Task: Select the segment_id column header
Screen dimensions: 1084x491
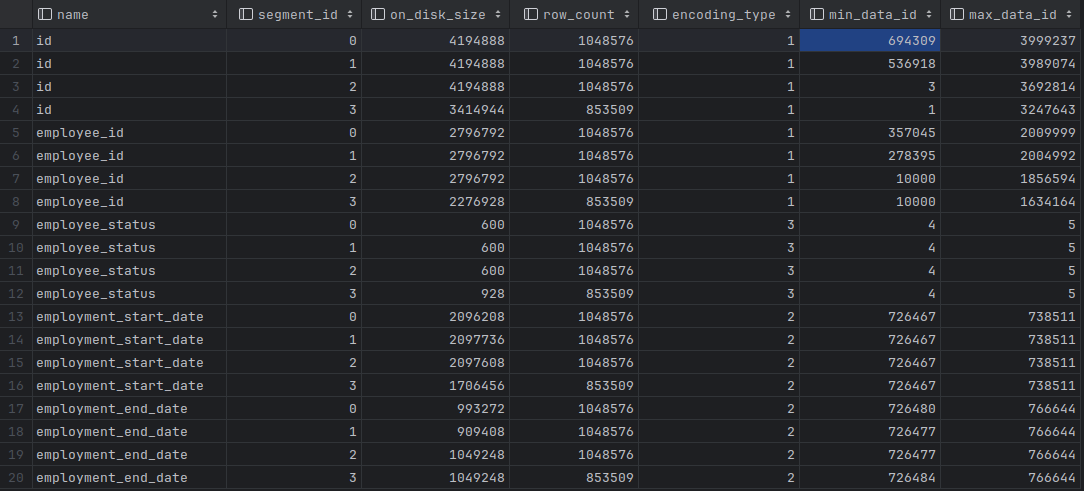Action: coord(294,14)
